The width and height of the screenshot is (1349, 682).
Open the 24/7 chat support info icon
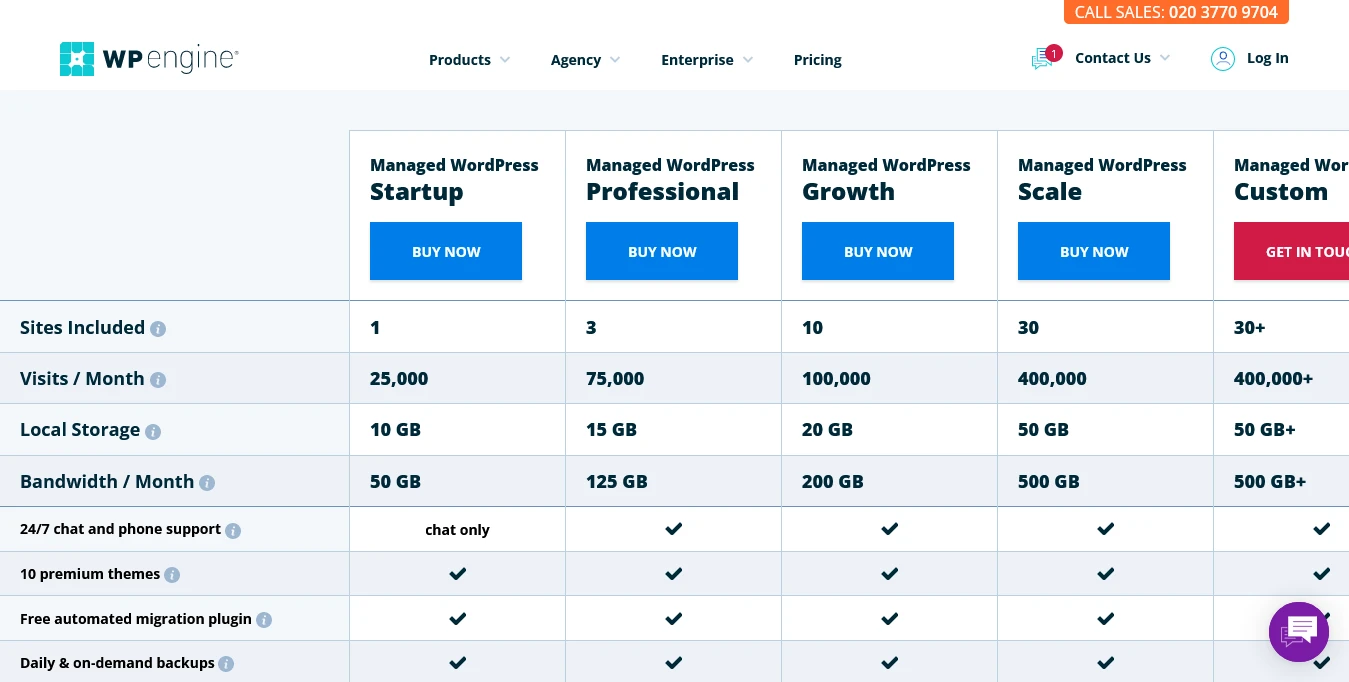point(233,531)
